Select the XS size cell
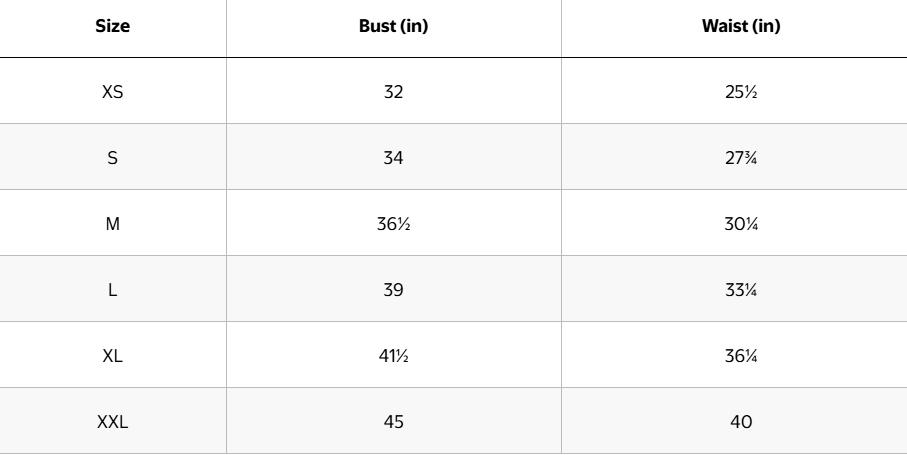 click(x=113, y=91)
